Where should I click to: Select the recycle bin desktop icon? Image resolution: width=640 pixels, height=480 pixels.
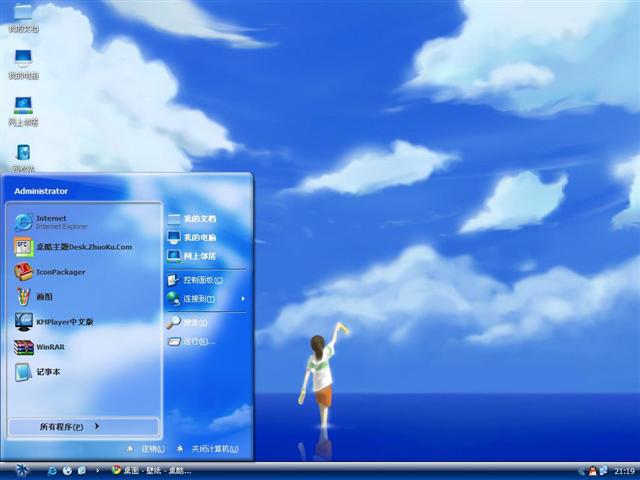coord(23,158)
